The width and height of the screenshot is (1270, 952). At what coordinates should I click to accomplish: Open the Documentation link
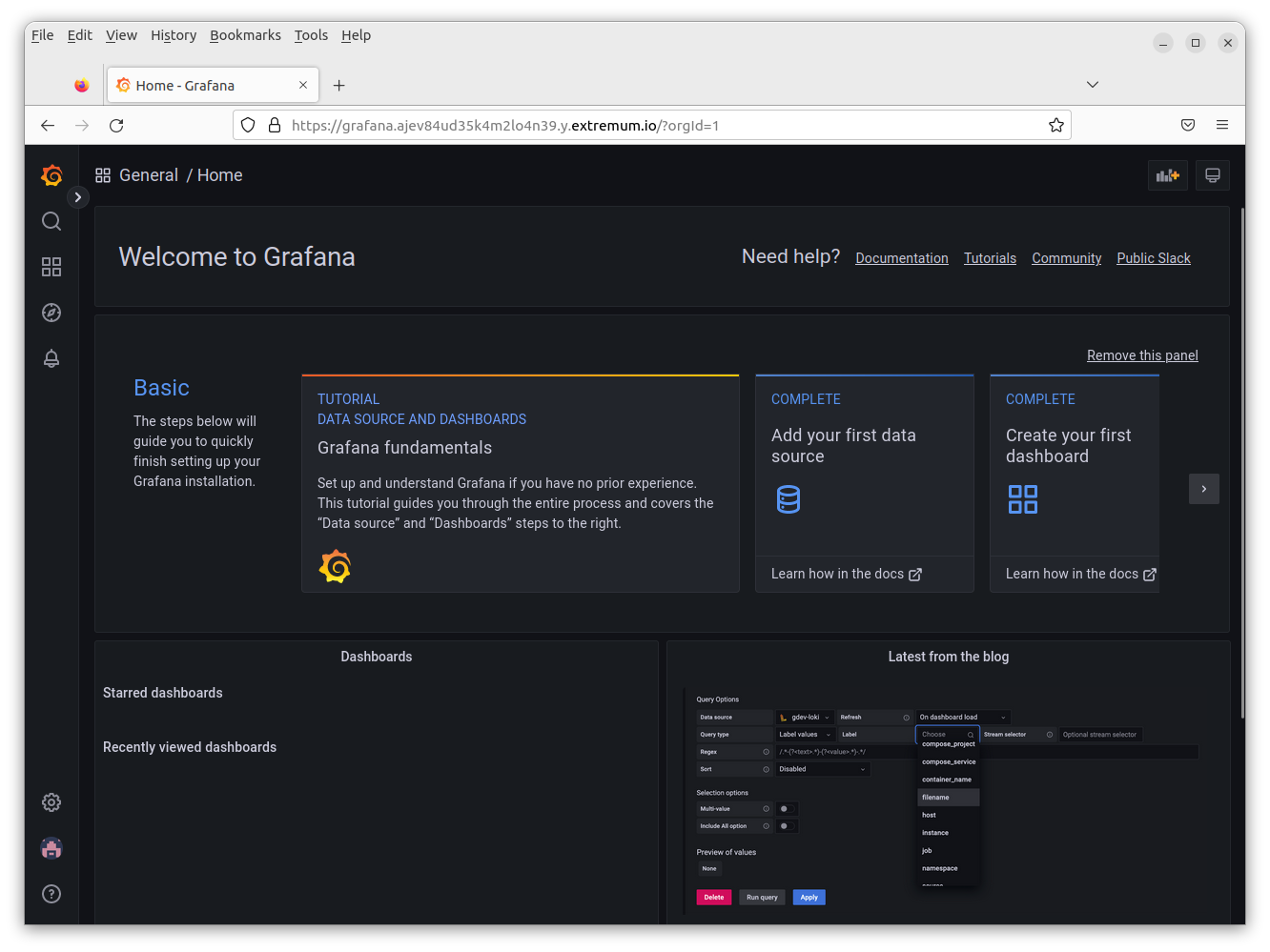902,258
